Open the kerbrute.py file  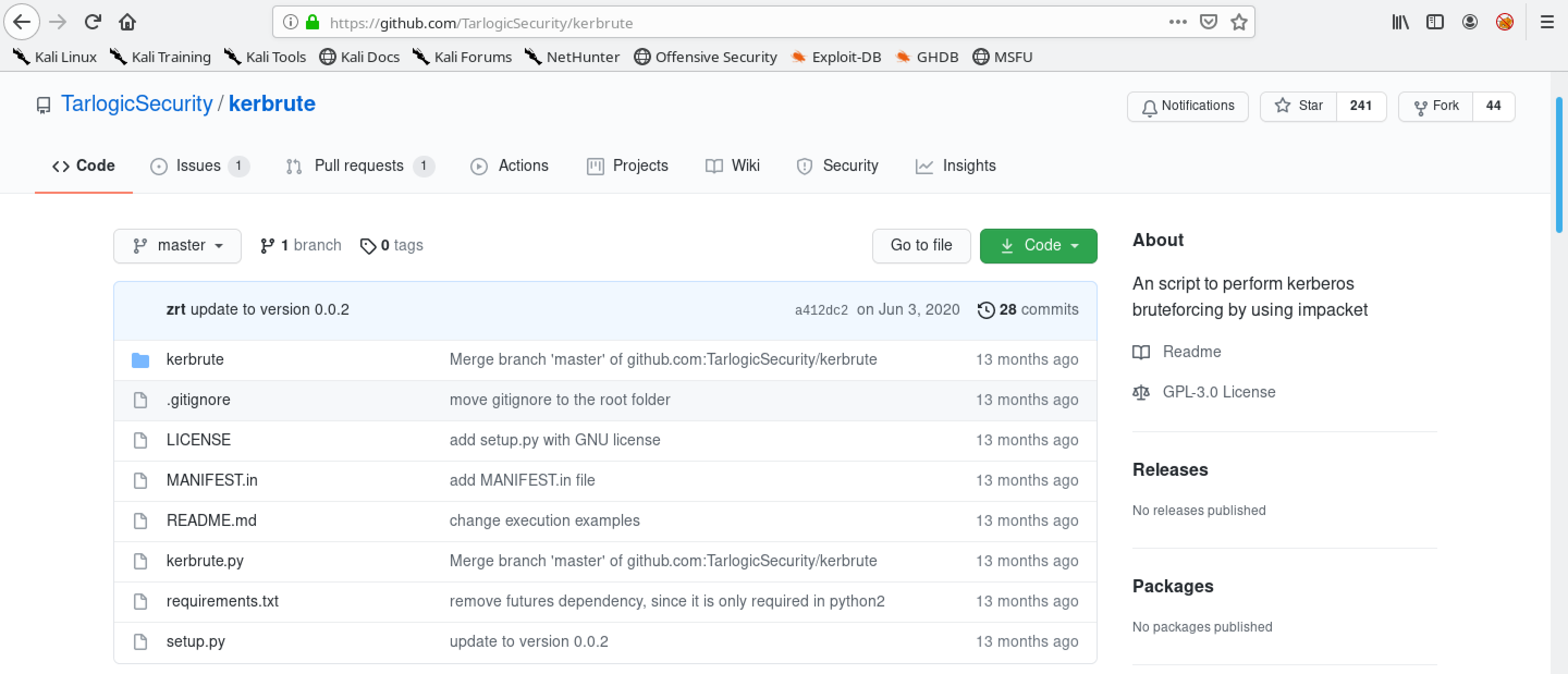coord(205,560)
